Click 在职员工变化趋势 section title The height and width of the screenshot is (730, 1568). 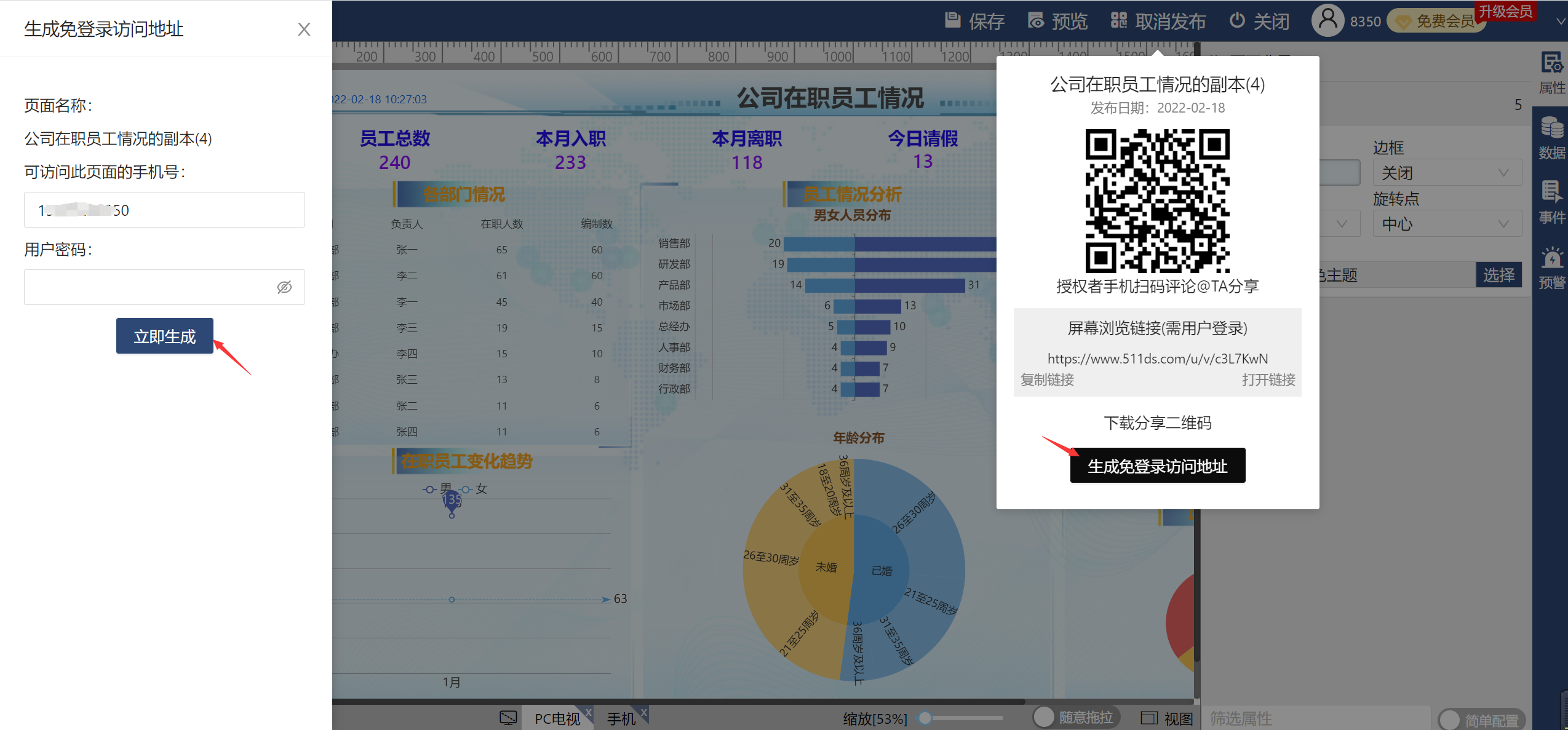466,461
